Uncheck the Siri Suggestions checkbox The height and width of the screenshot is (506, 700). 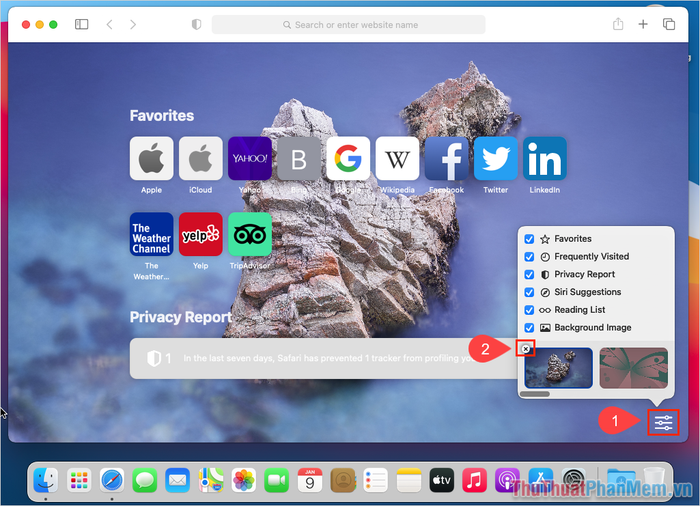529,292
